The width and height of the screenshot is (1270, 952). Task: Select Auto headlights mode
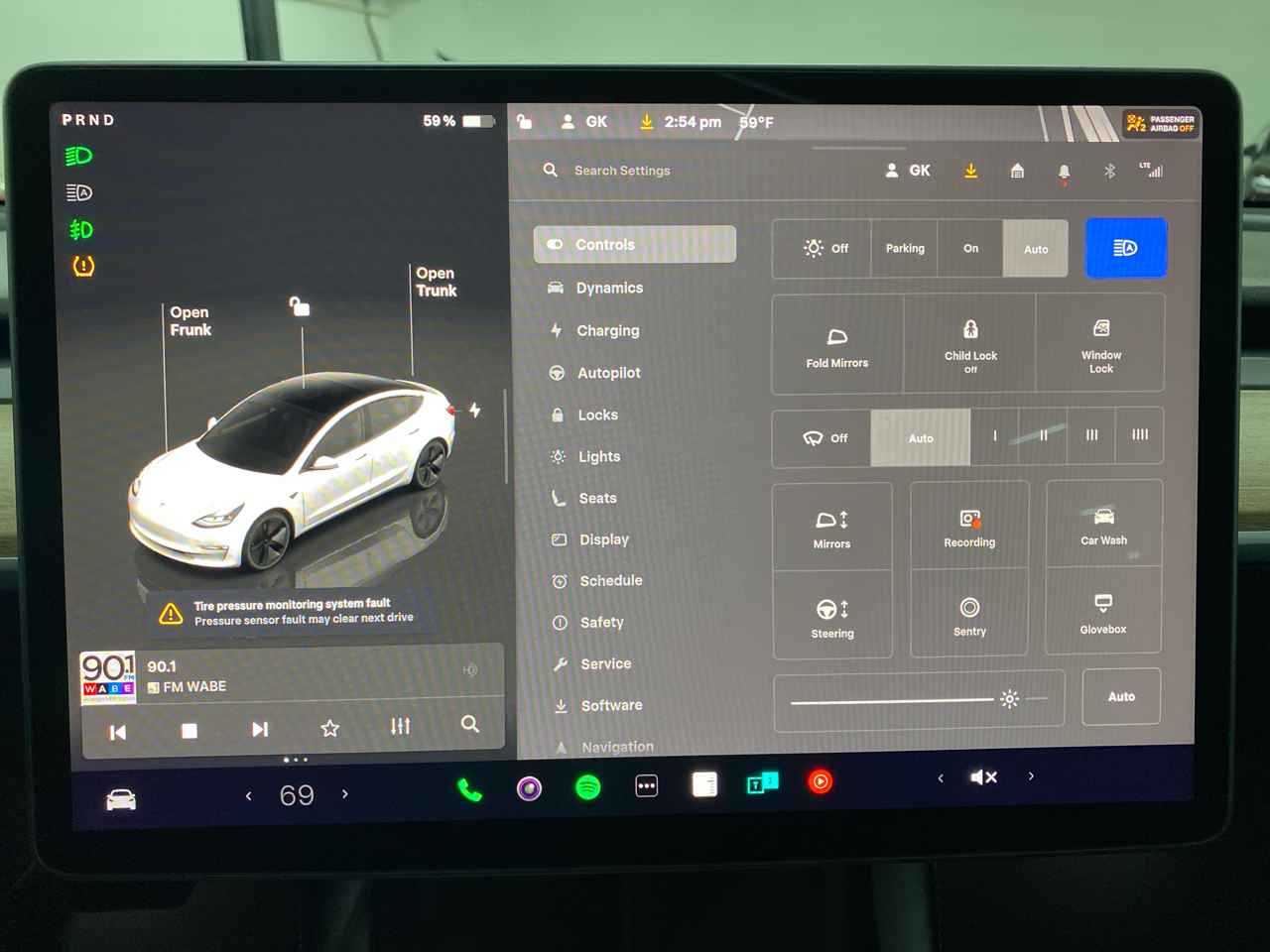click(1036, 248)
